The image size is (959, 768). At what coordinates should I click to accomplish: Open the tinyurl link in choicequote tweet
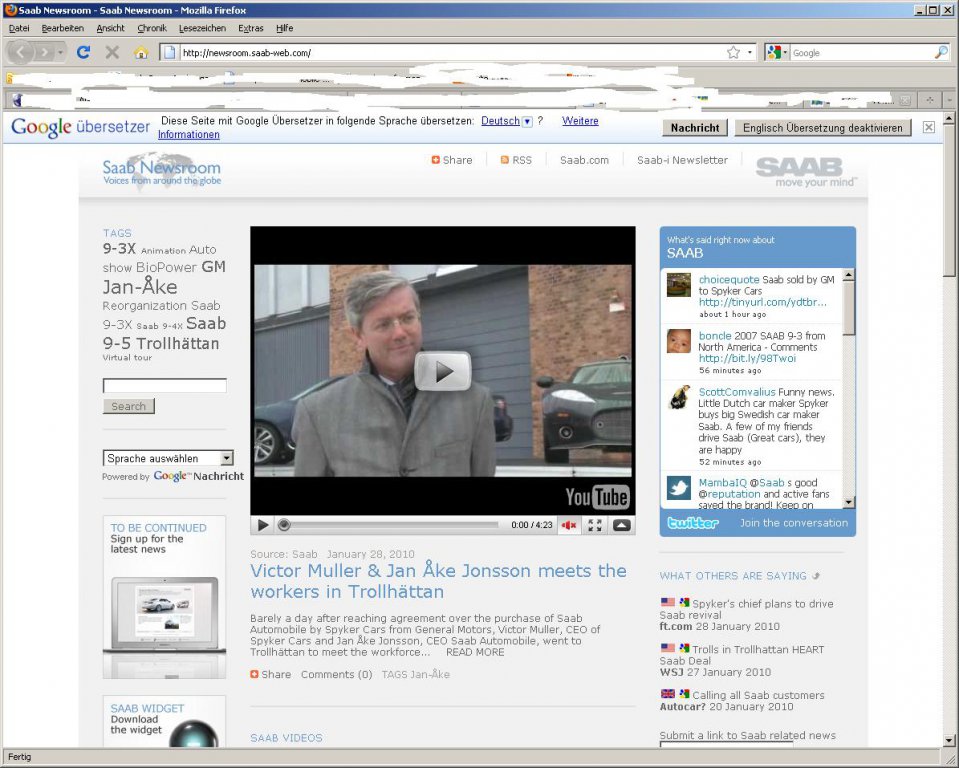click(x=763, y=302)
